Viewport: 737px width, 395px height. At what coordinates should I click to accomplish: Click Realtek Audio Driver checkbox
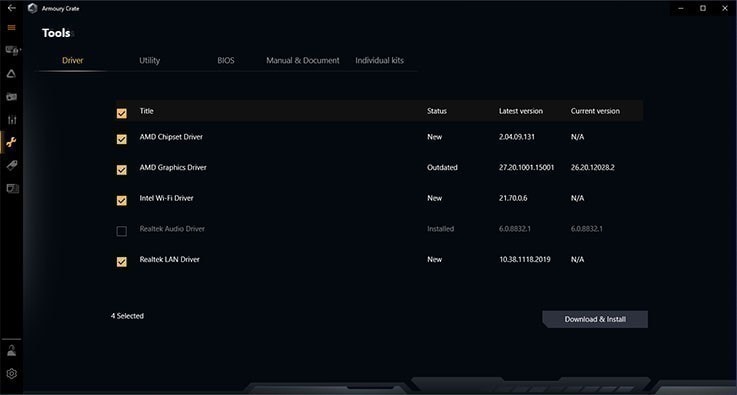coord(122,231)
